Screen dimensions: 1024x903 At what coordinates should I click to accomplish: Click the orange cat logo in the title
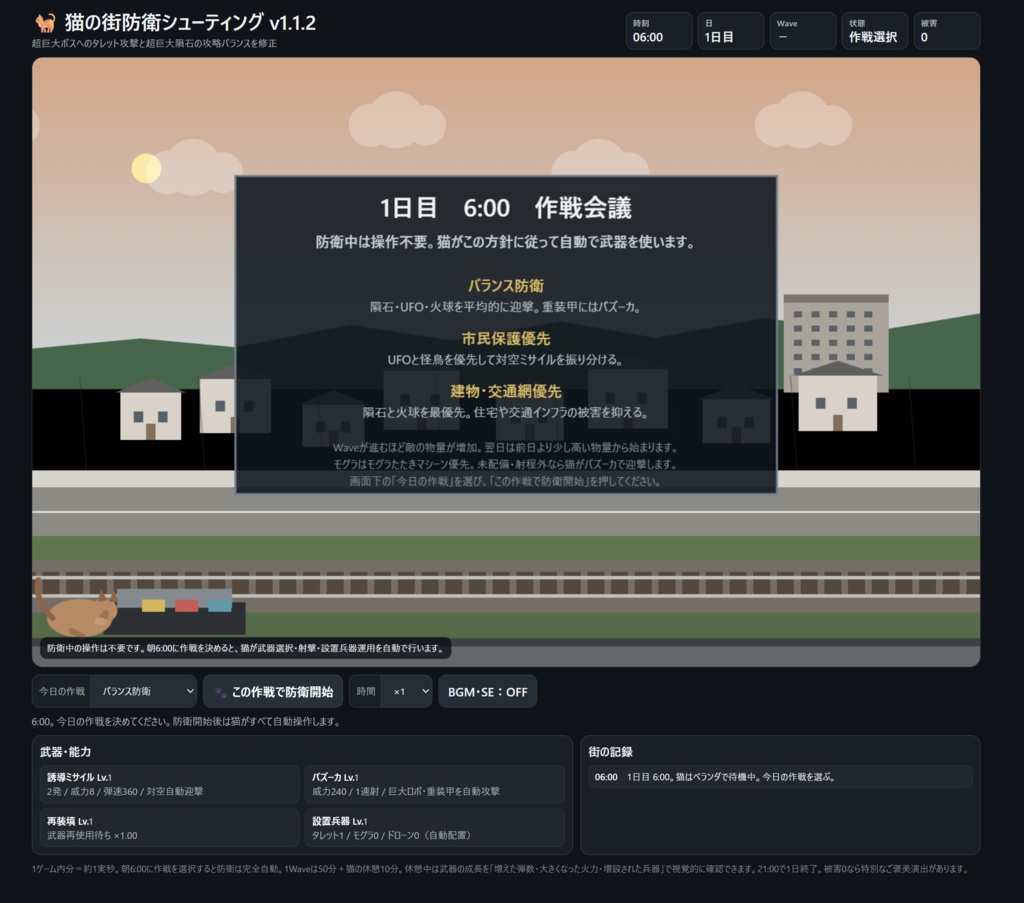(45, 23)
